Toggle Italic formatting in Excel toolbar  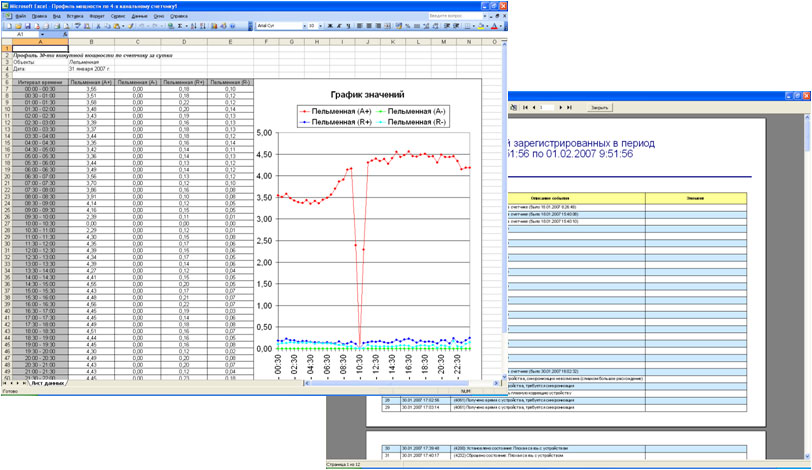pos(339,26)
